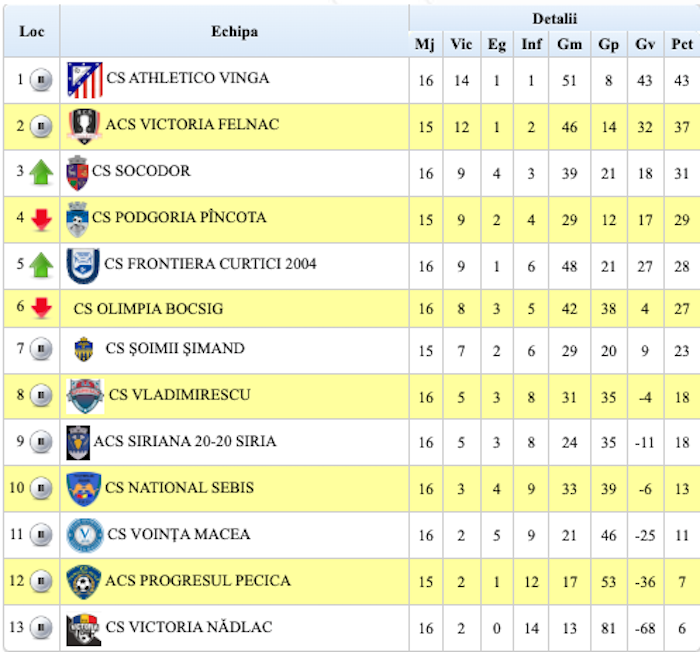Click the CS Frontiera Curtici 2004 logo
The height and width of the screenshot is (652, 700).
click(x=83, y=265)
